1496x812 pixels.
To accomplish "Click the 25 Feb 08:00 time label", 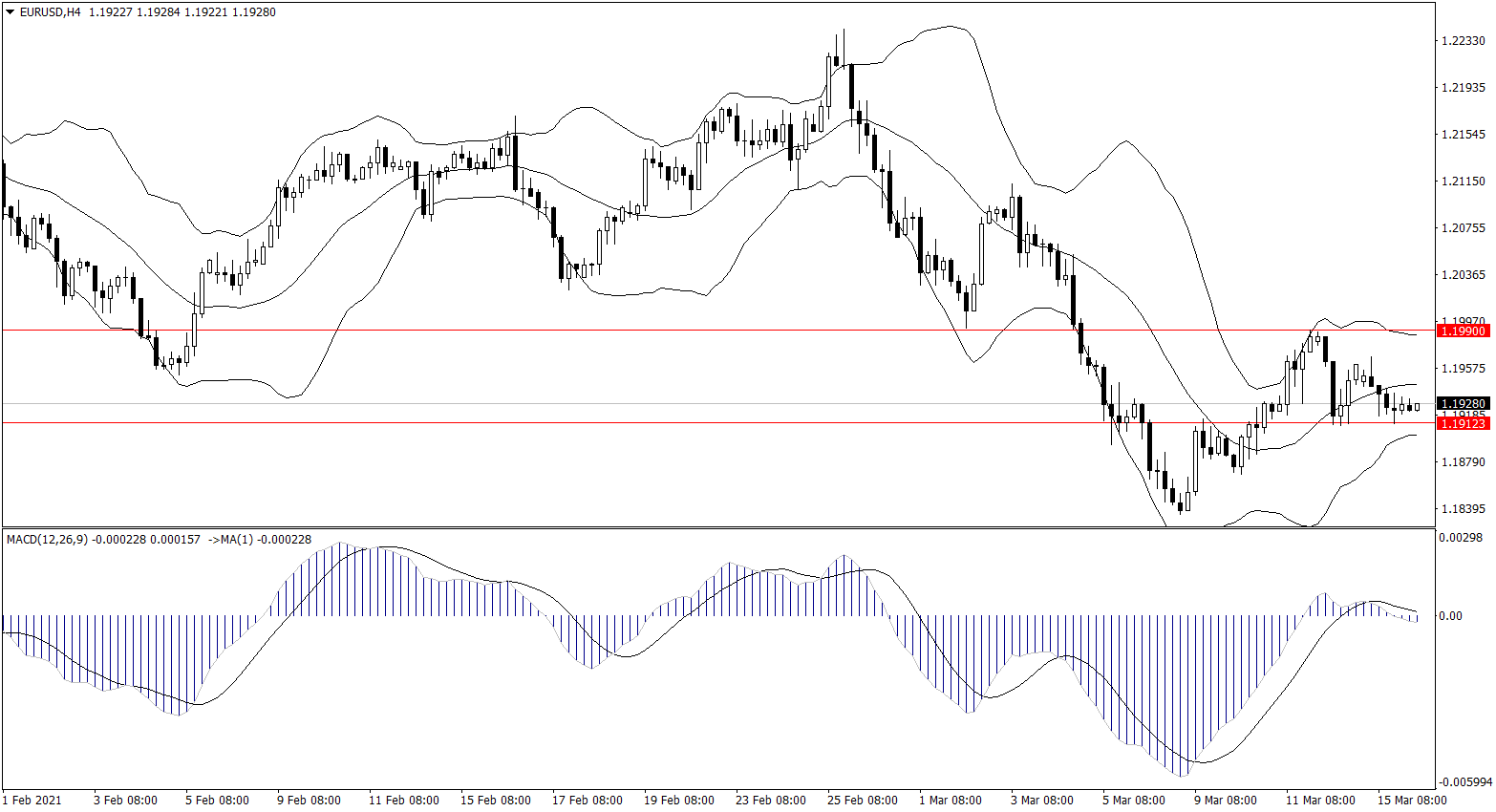I will click(x=863, y=800).
